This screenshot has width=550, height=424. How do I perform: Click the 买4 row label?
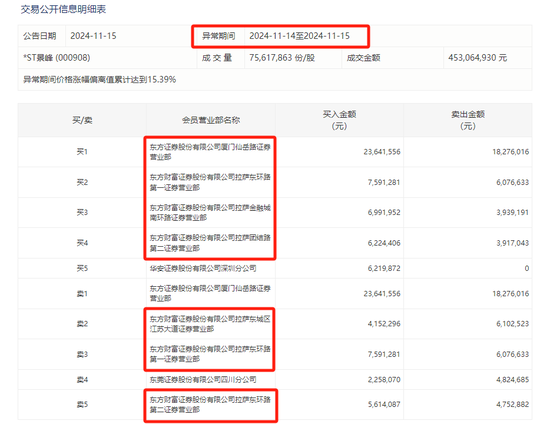click(82, 243)
